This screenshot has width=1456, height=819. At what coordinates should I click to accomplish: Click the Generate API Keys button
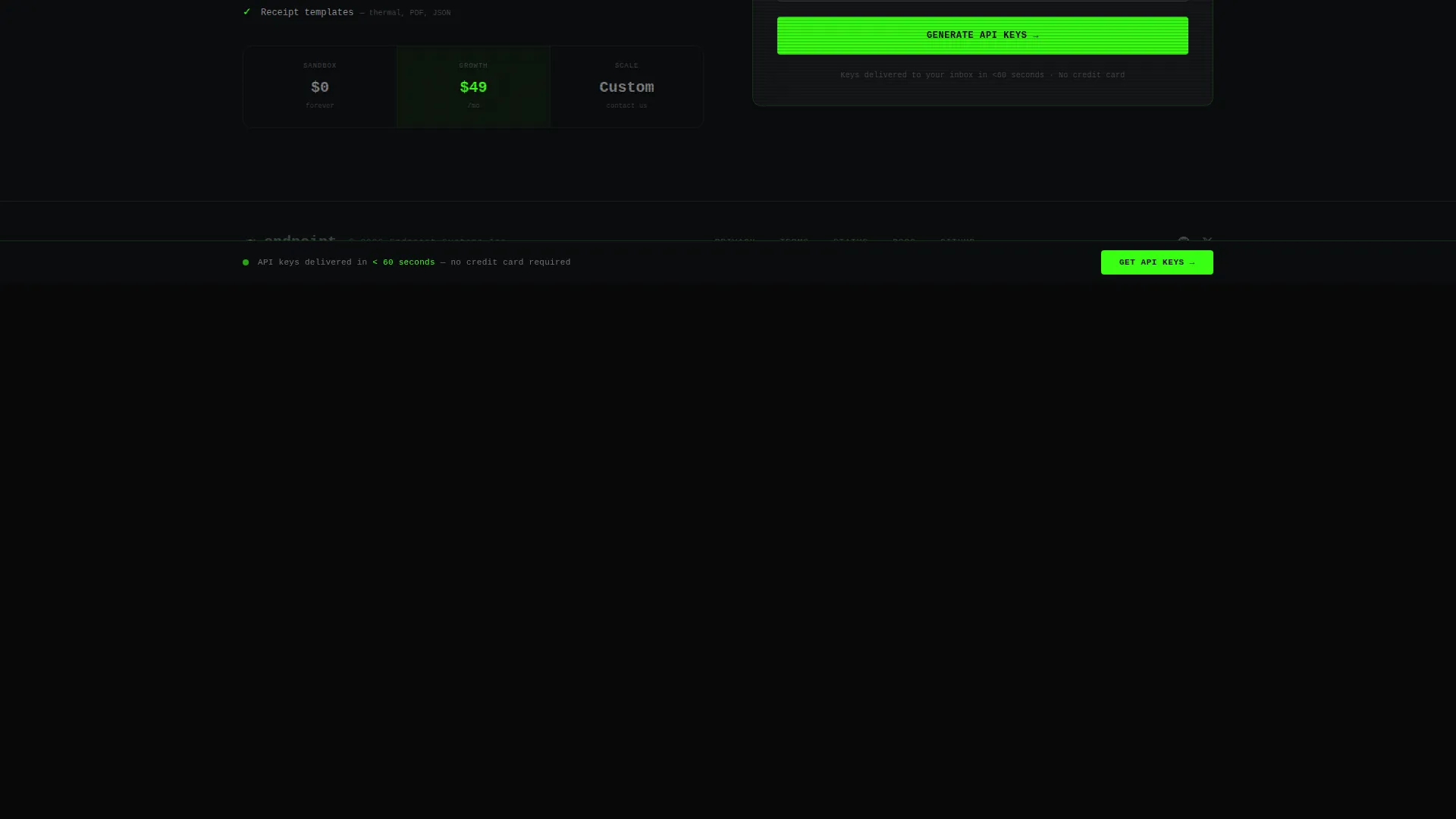(982, 36)
